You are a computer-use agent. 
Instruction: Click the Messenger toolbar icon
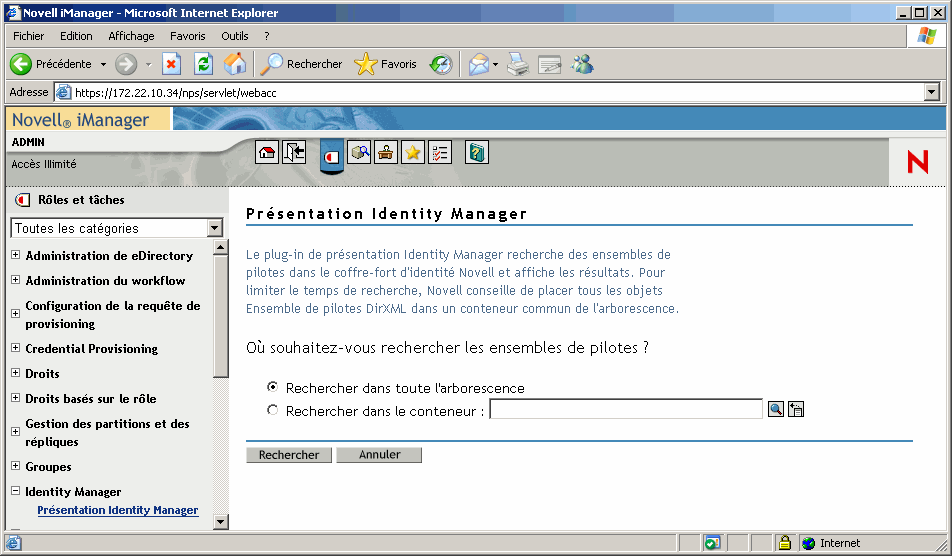(582, 64)
